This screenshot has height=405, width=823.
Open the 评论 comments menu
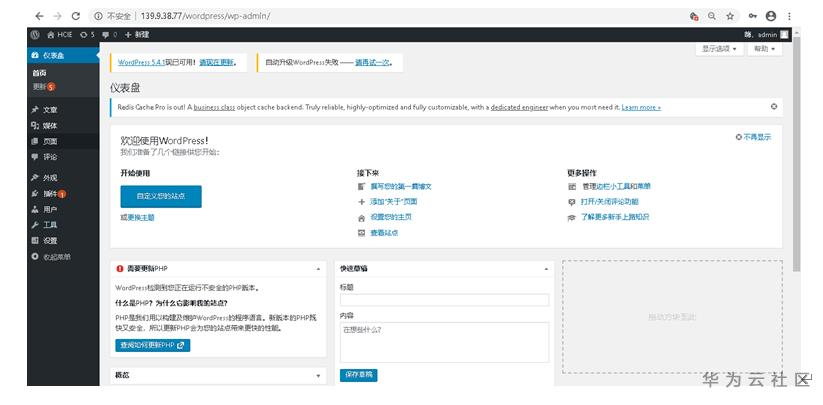tap(63, 157)
